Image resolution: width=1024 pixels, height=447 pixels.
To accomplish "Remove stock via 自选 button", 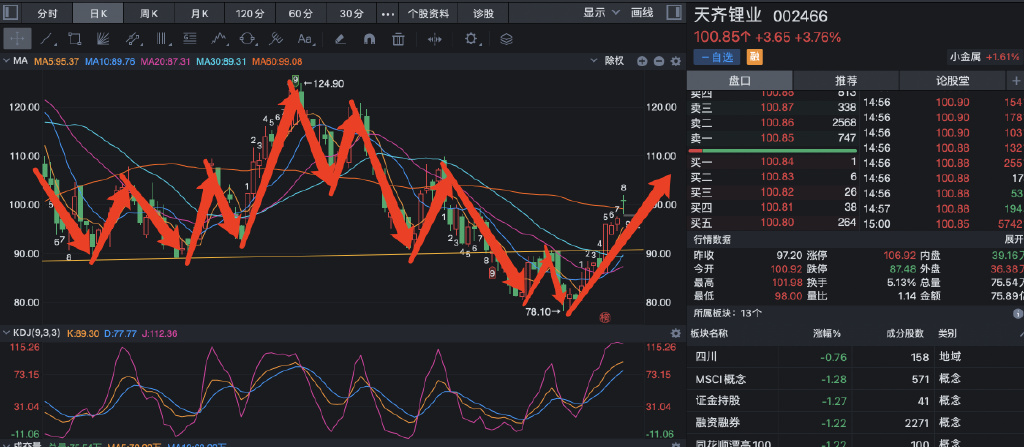I will click(x=717, y=57).
